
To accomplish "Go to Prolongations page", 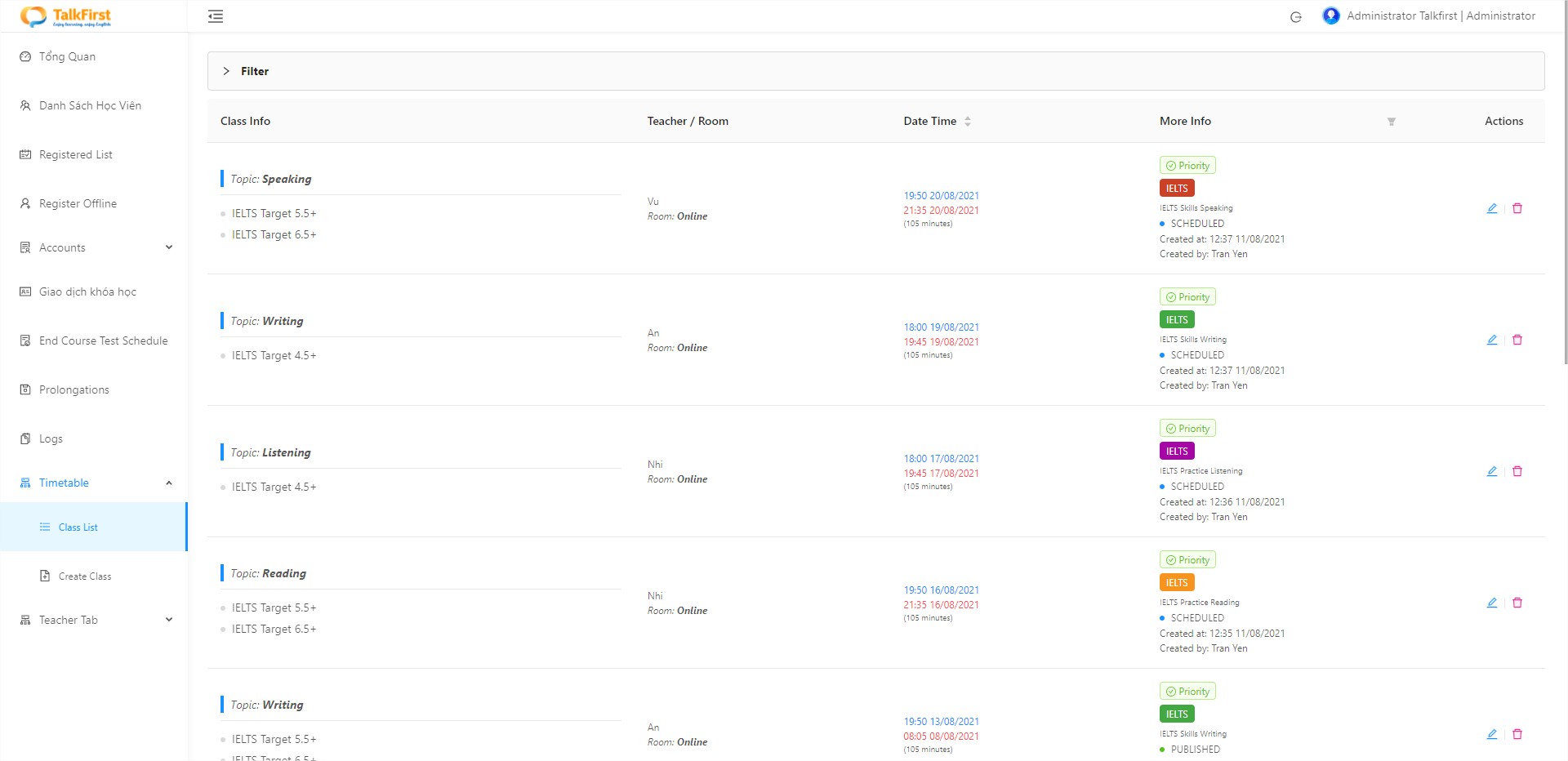I will click(74, 389).
